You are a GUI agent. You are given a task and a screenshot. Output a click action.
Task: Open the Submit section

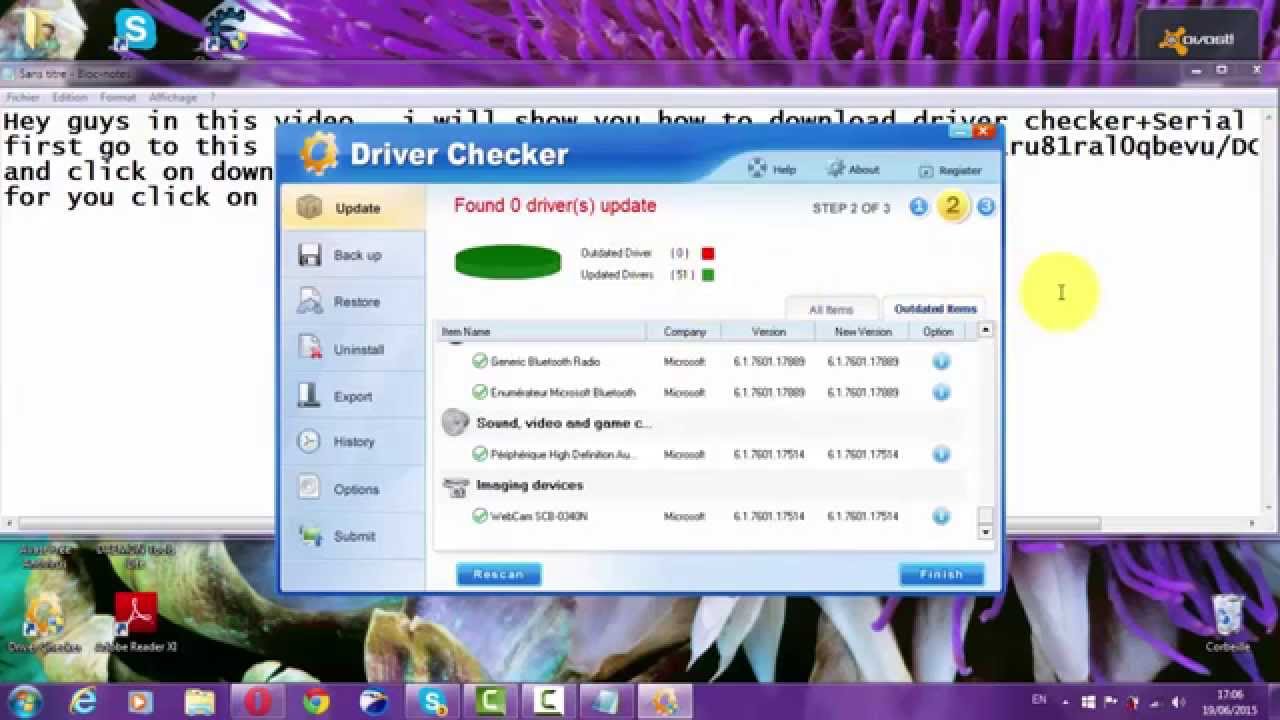(x=353, y=536)
